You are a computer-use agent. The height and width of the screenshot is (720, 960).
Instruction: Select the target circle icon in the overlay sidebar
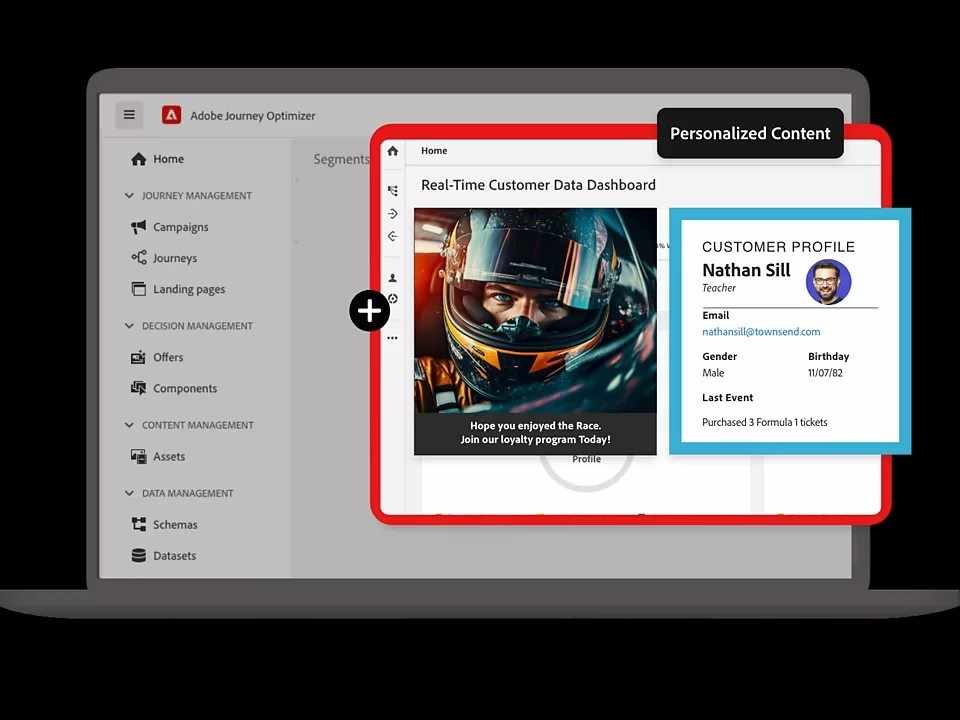coord(393,298)
